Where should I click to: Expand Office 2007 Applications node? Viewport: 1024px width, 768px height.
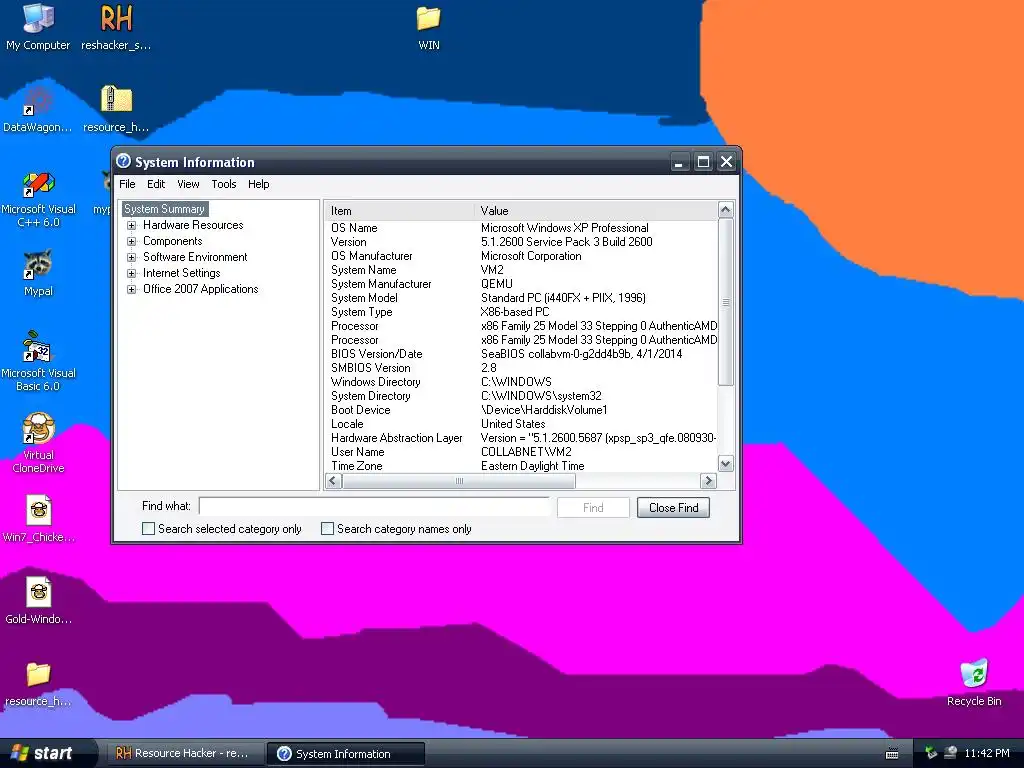click(x=131, y=289)
